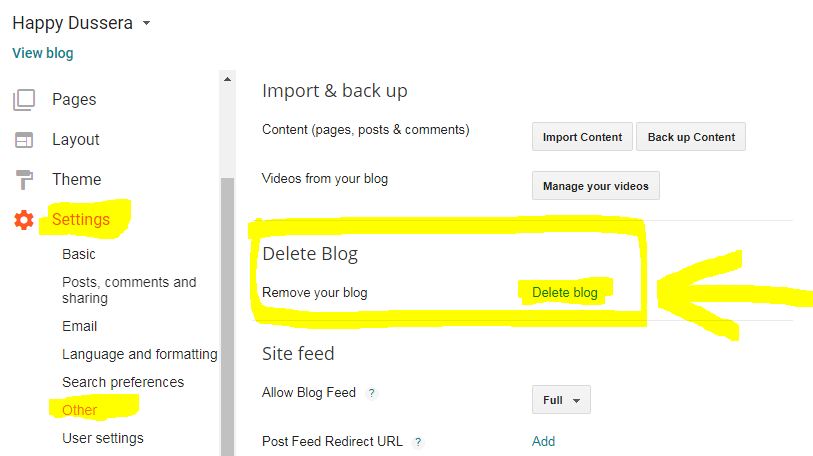Open the Happy Dussera blog dropdown arrow
This screenshot has height=456, width=813.
[147, 23]
